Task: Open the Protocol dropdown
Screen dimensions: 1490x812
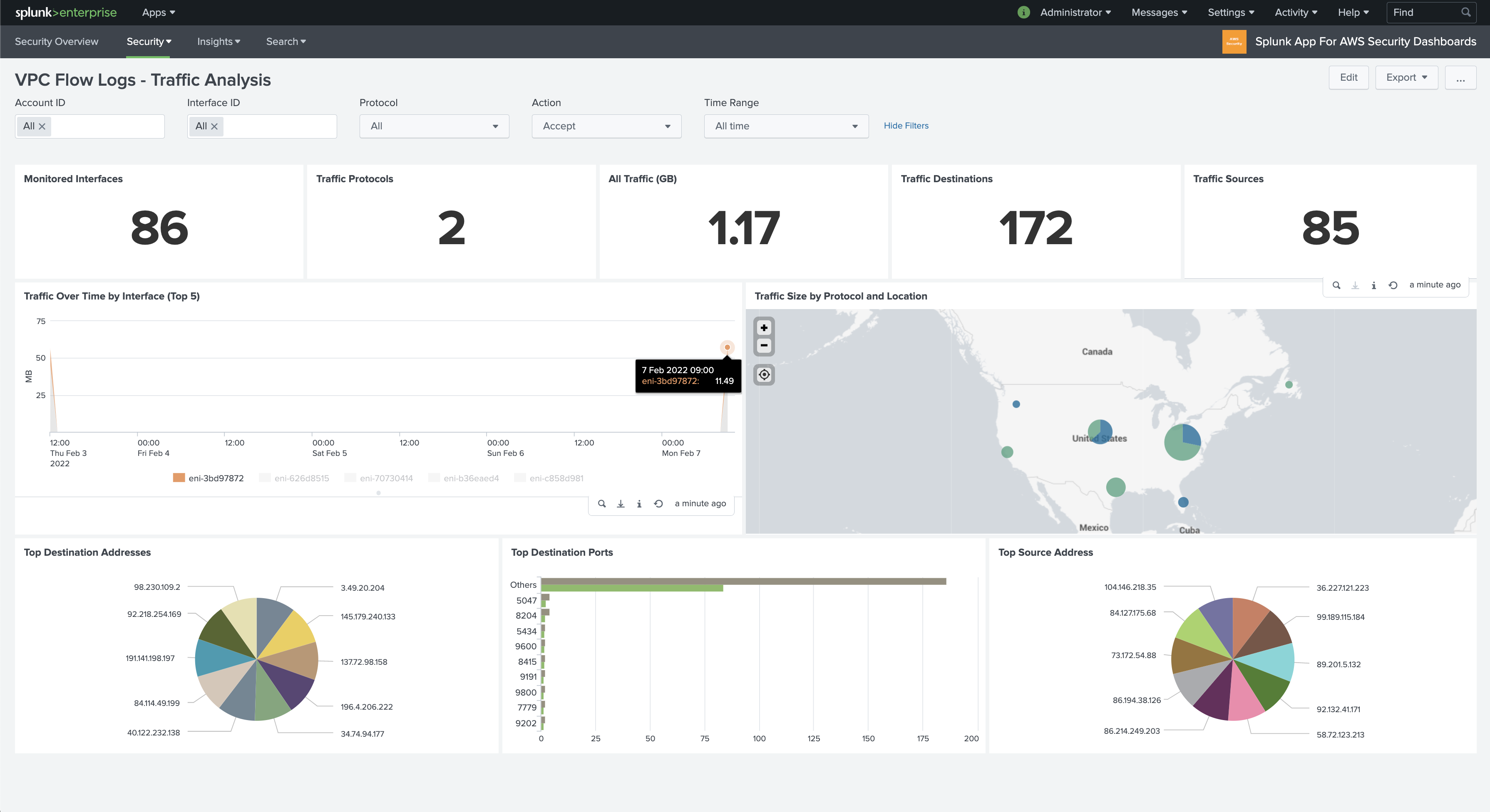Action: coord(434,126)
